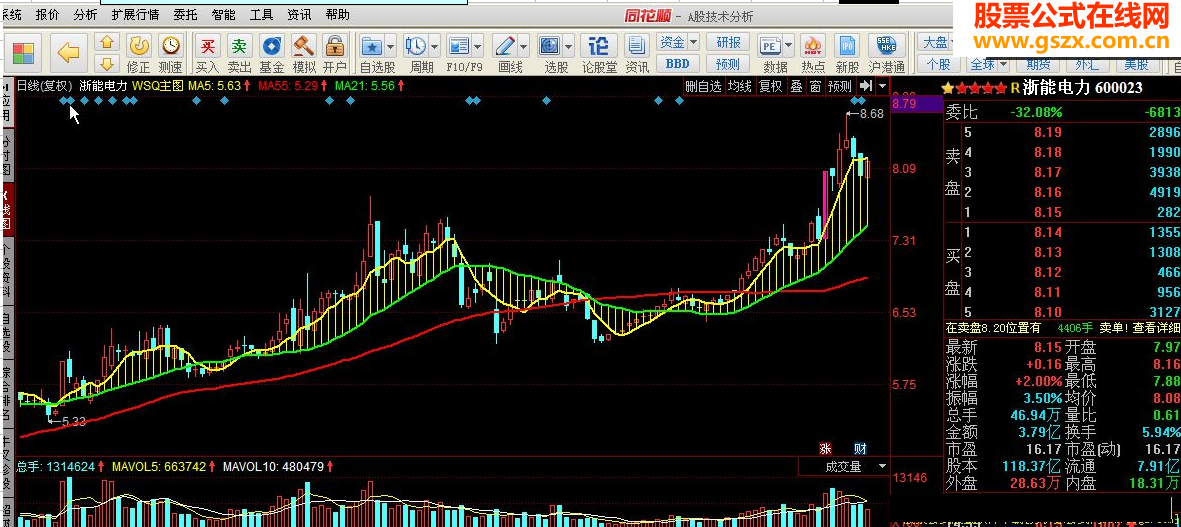Open the 基金 fund icon
The image size is (1181, 527).
pyautogui.click(x=272, y=45)
